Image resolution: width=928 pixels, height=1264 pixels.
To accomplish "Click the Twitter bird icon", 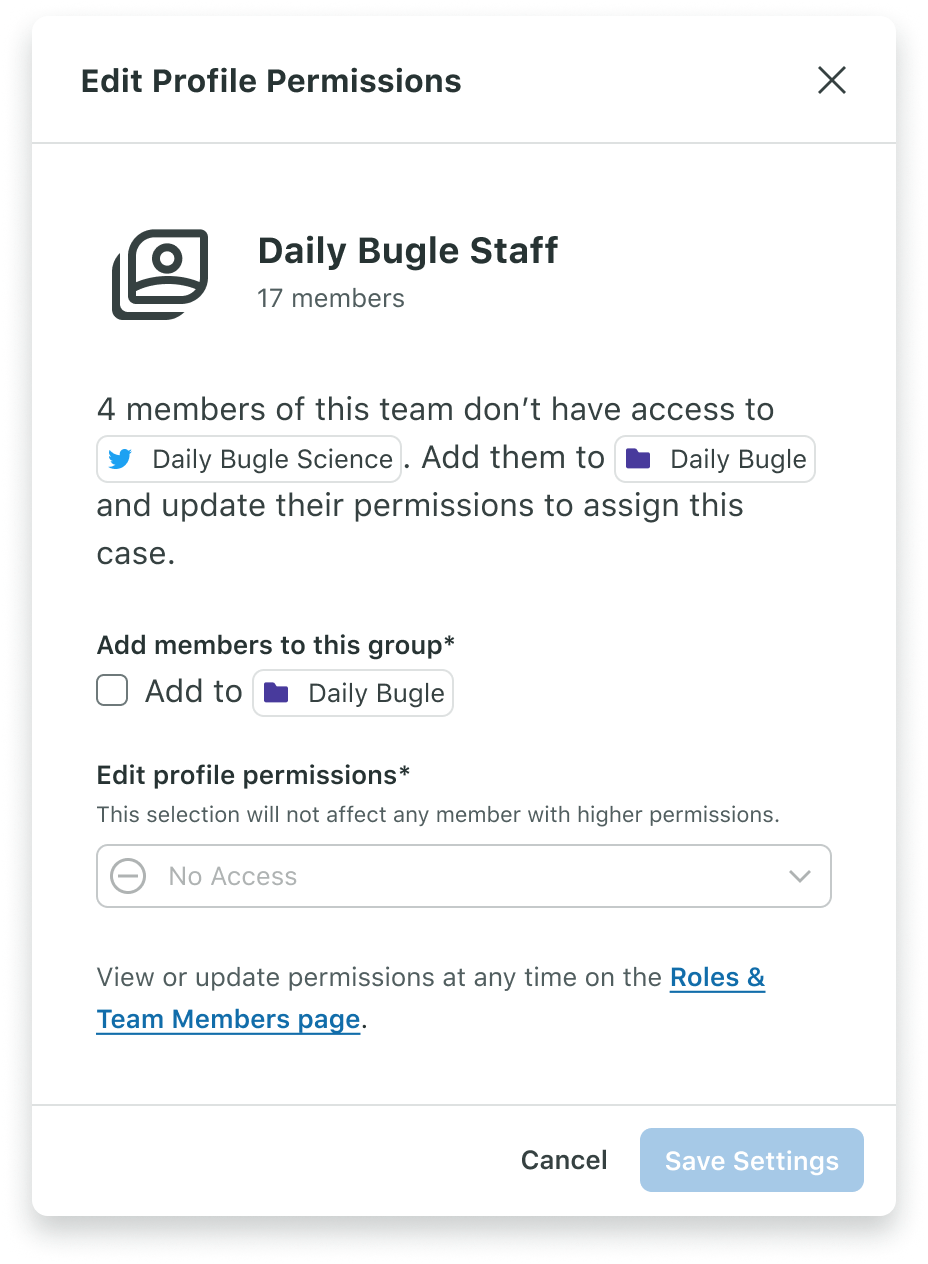I will 121,459.
